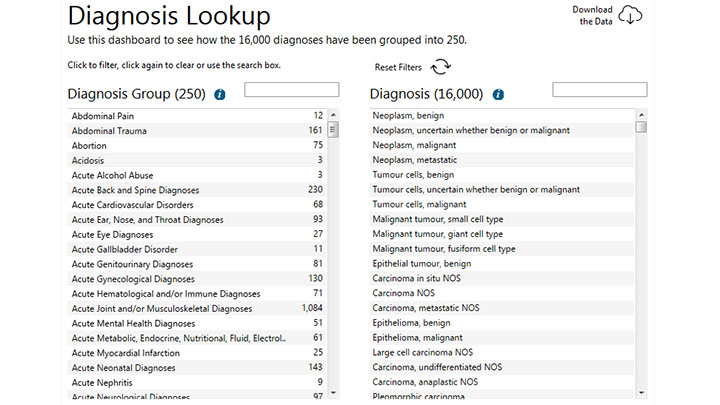Click the Reset Filters refresh arrows icon

pyautogui.click(x=441, y=67)
